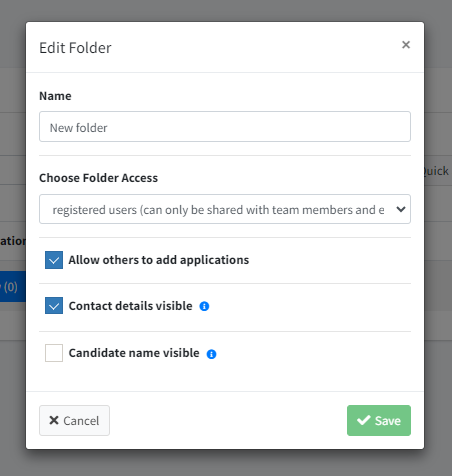The width and height of the screenshot is (452, 476).
Task: Click the Name input field containing New folder
Action: click(225, 127)
